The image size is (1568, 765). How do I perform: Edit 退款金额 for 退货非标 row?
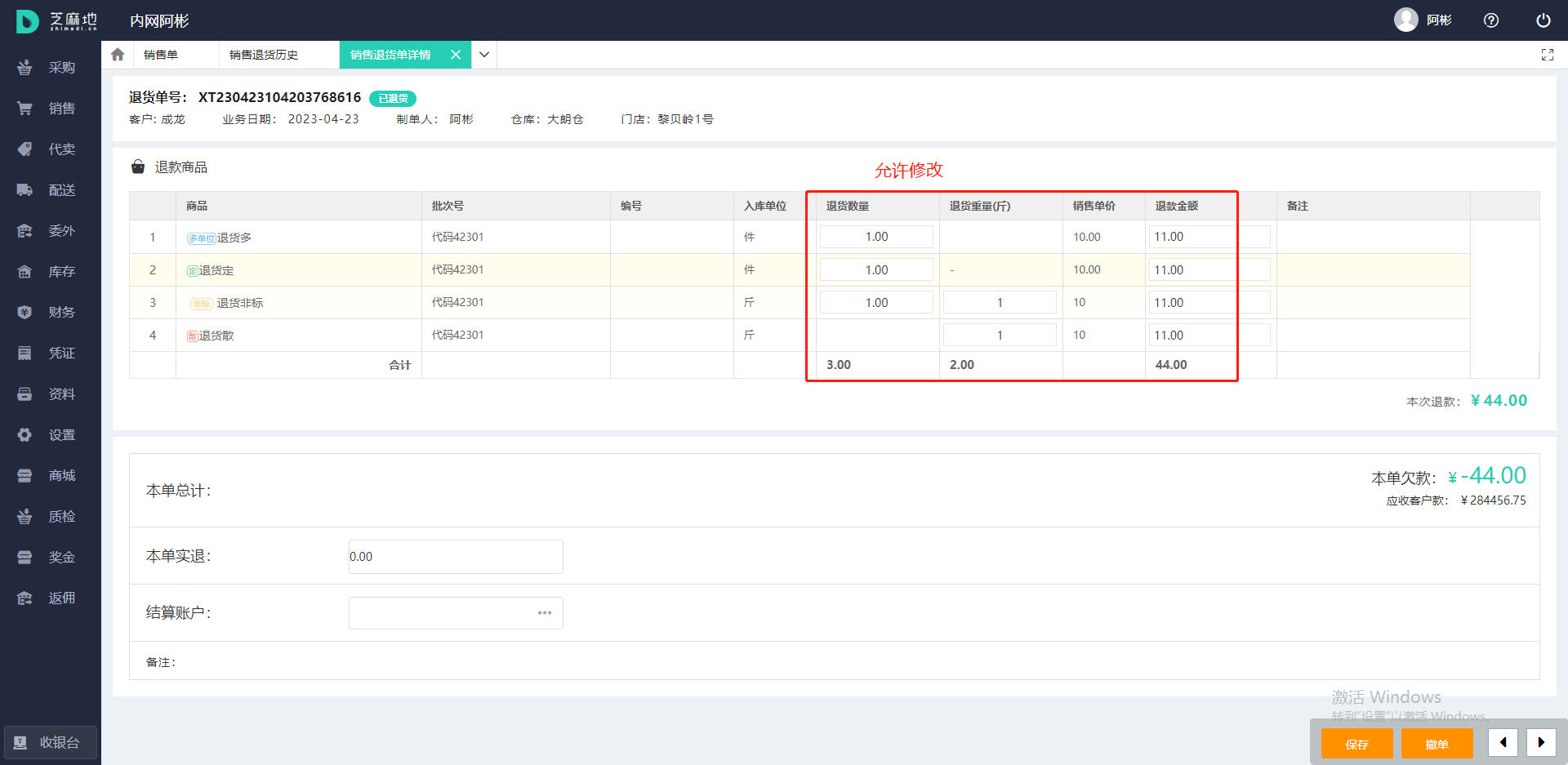1209,303
